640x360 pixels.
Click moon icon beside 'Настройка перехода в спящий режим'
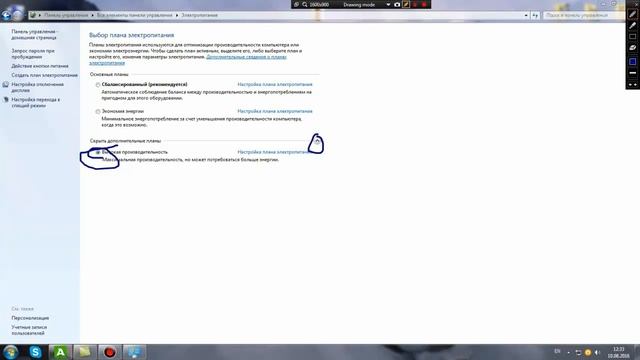[x=5, y=100]
